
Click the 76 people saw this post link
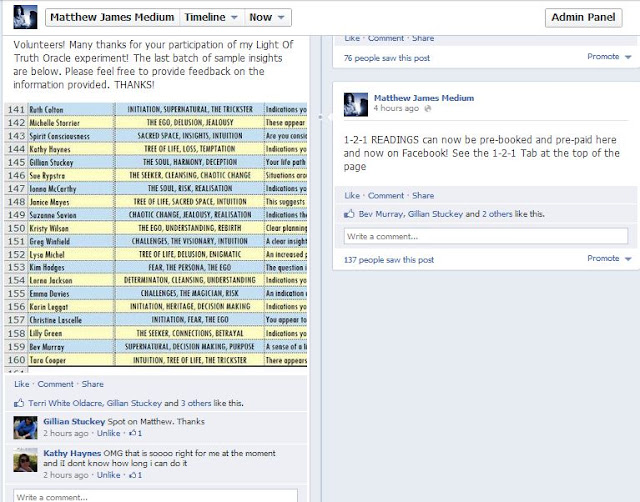coord(387,58)
